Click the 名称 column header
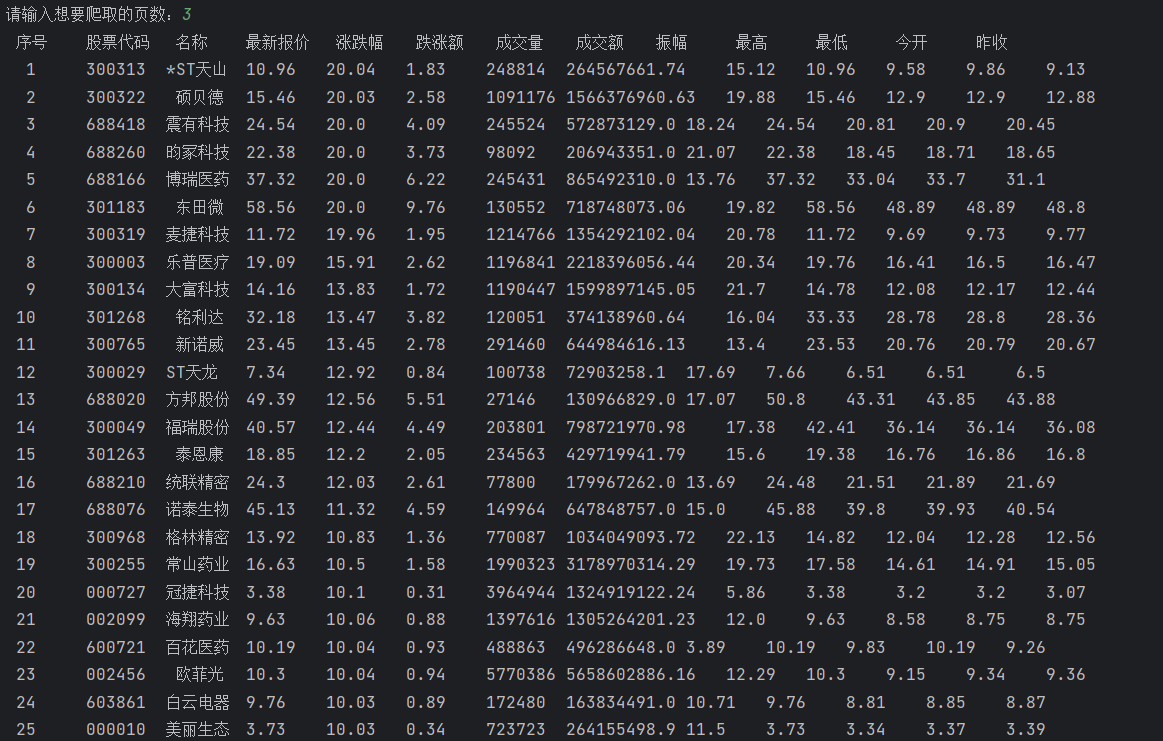1163x741 pixels. tap(191, 42)
